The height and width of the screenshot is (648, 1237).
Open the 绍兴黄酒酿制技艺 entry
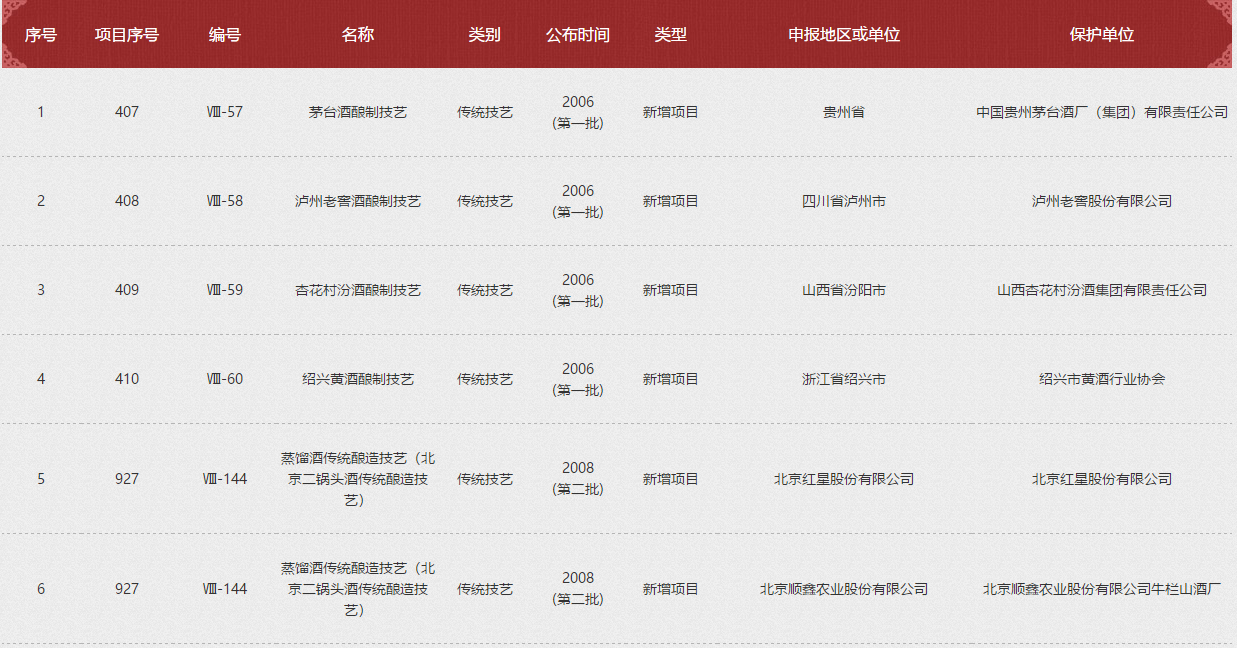358,379
